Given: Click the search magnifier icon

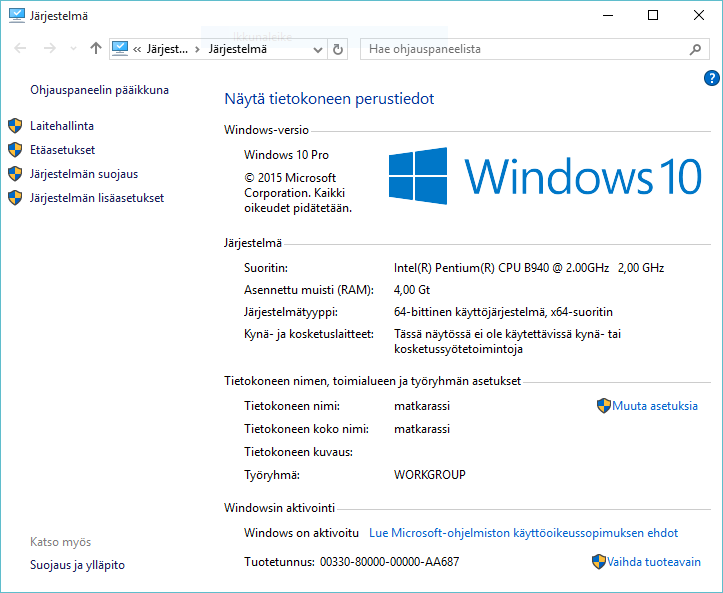Looking at the screenshot, I should tap(695, 49).
